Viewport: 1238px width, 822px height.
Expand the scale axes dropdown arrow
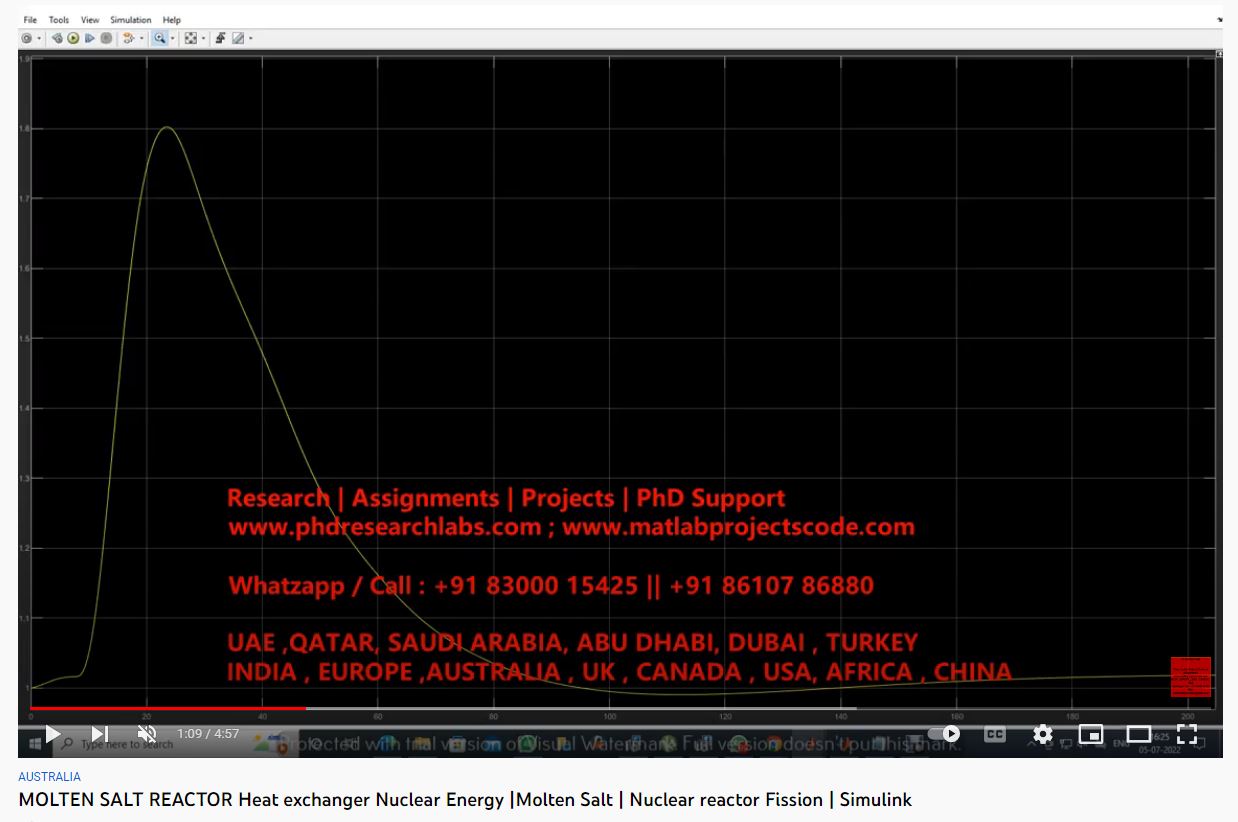(204, 39)
